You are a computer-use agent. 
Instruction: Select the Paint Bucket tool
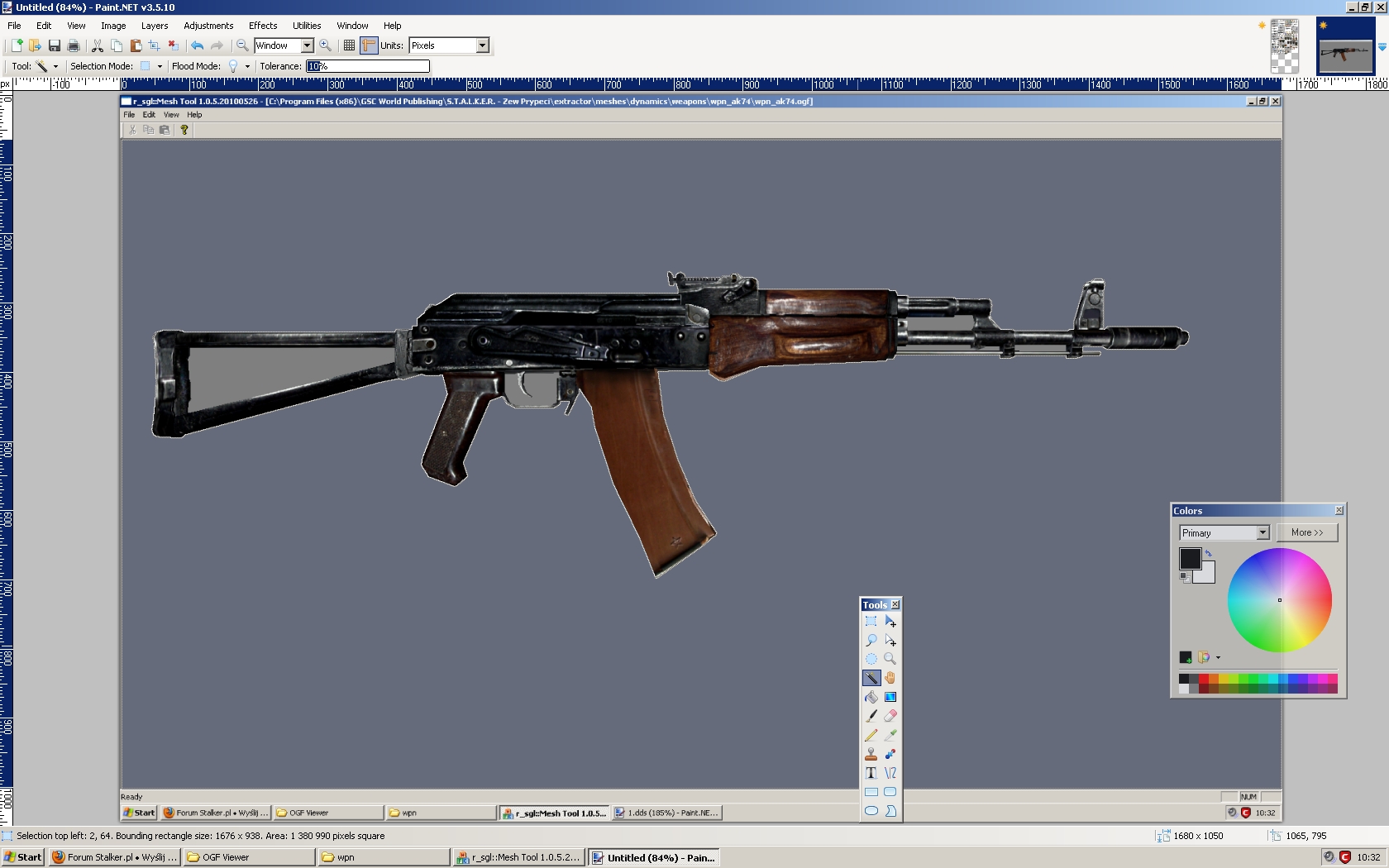tap(871, 697)
